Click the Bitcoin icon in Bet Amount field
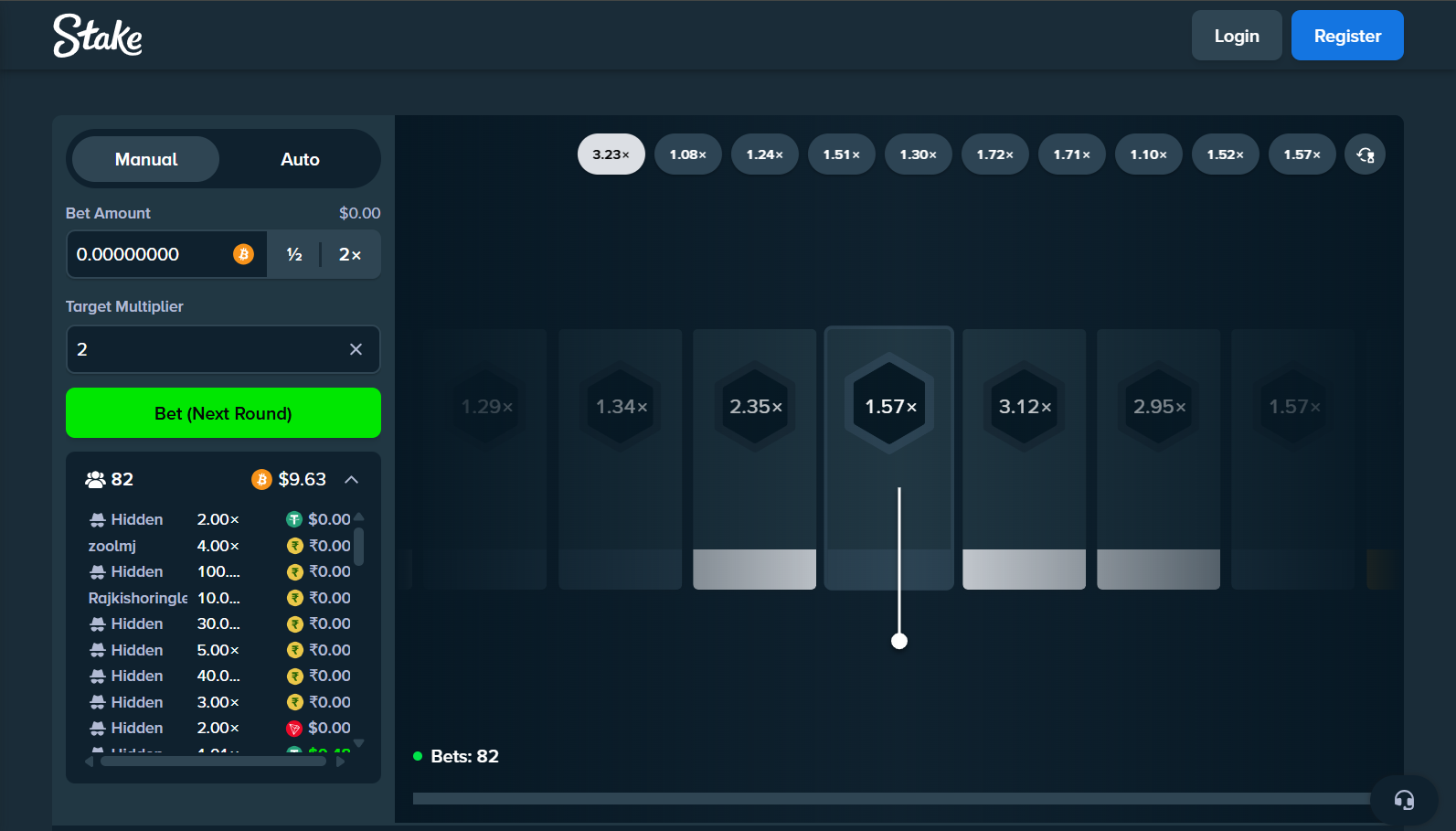Screen dimensions: 1456x831 pyautogui.click(x=243, y=254)
